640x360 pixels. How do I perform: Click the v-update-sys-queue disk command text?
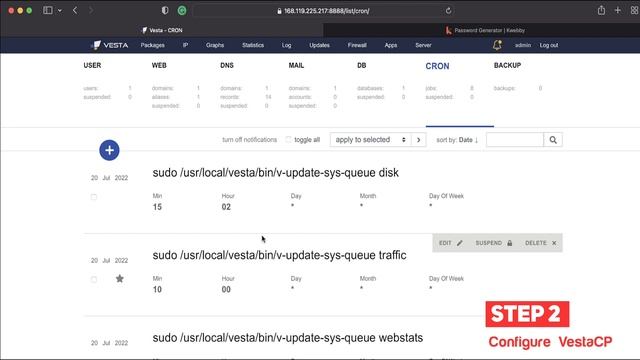coord(276,173)
